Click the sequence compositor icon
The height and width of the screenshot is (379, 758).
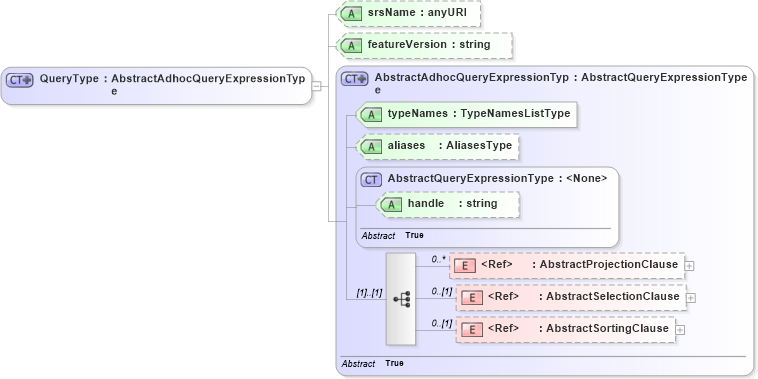tap(401, 299)
